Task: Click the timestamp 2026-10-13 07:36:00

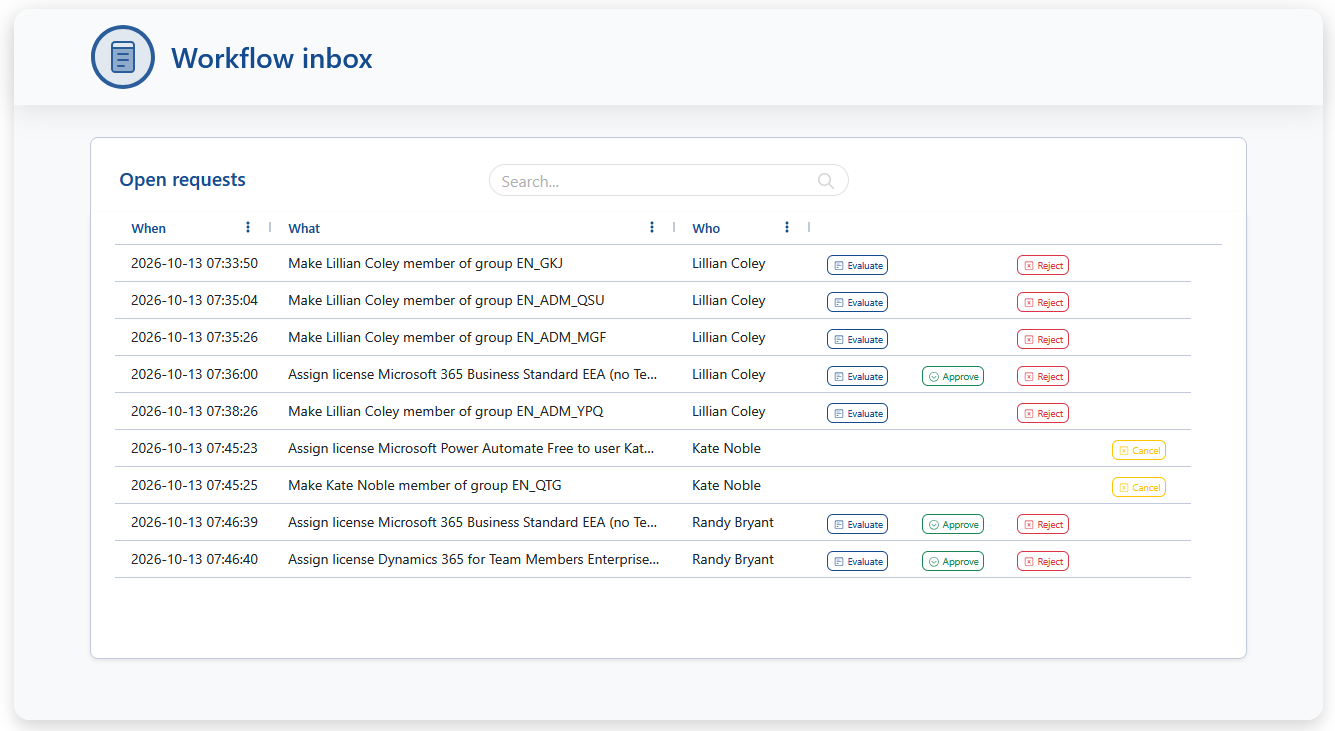Action: (x=194, y=375)
